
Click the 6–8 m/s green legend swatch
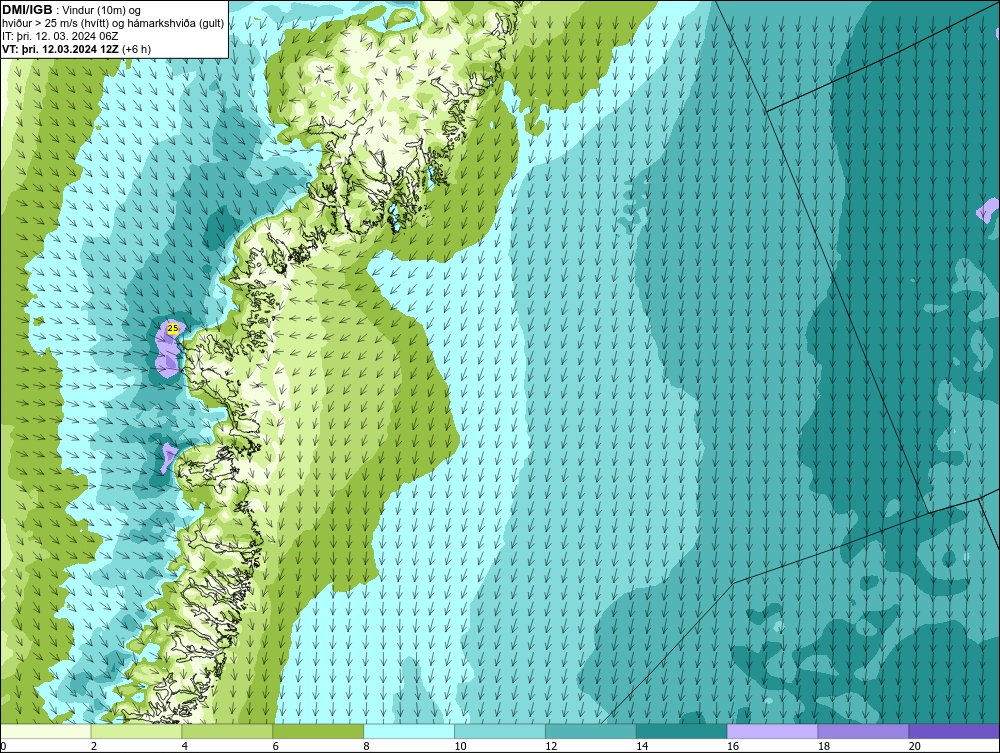pyautogui.click(x=318, y=731)
